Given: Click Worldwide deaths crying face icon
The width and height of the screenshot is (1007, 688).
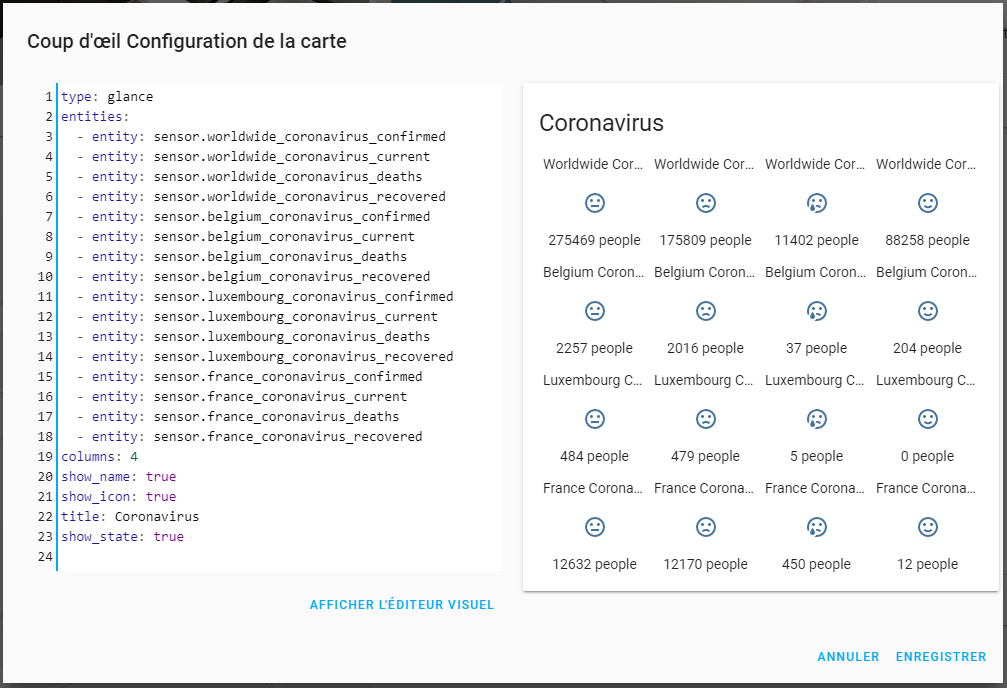Looking at the screenshot, I should (816, 203).
